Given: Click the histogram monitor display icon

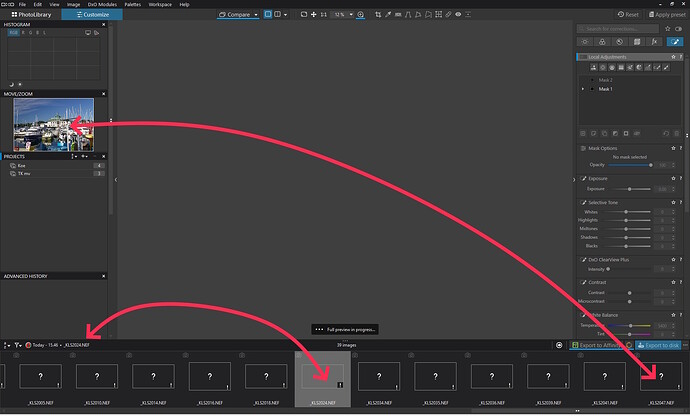Looking at the screenshot, I should pyautogui.click(x=88, y=33).
